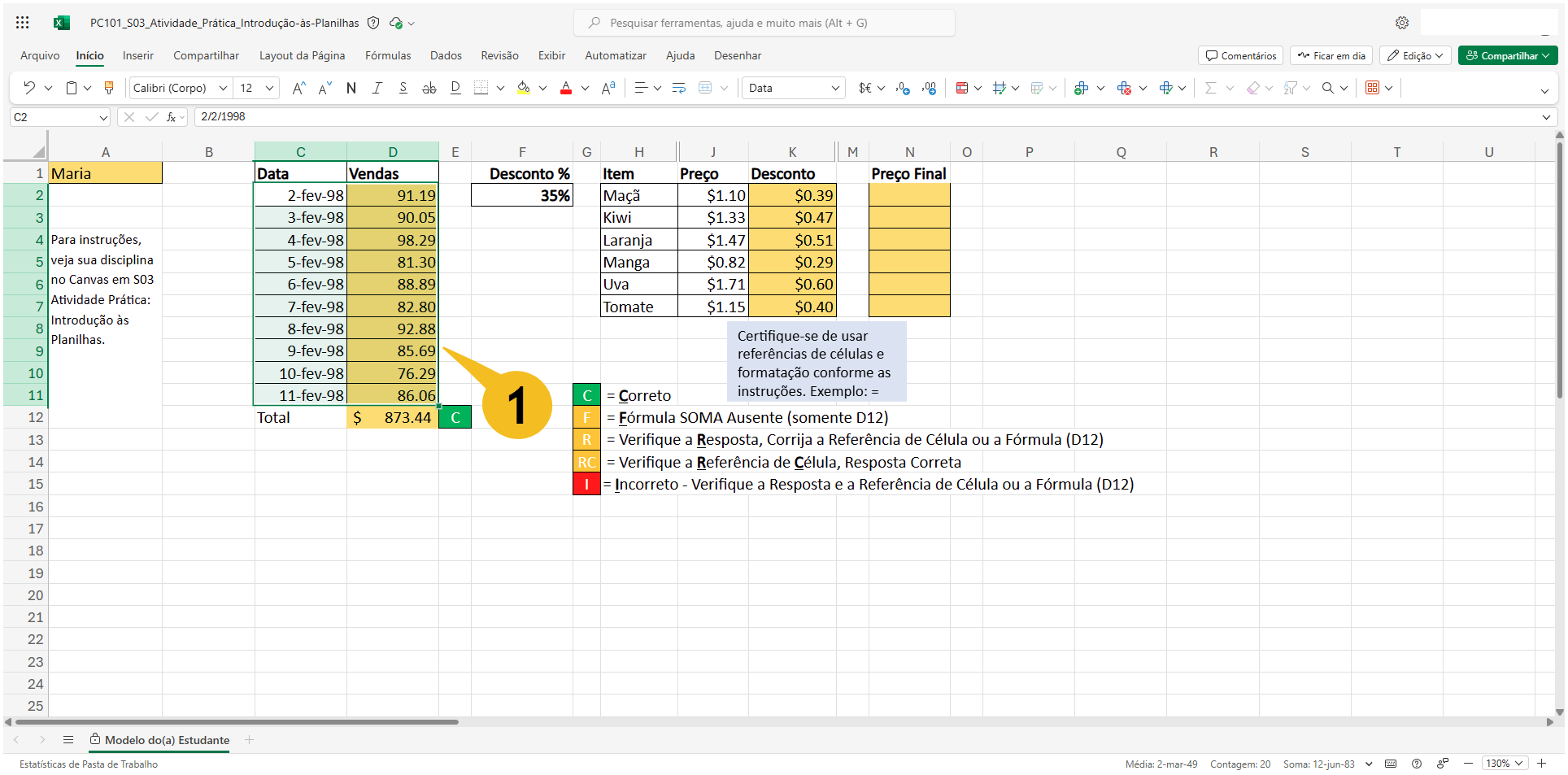Expand the formula bar chevron
This screenshot has height=775, width=1568.
pyautogui.click(x=1546, y=117)
